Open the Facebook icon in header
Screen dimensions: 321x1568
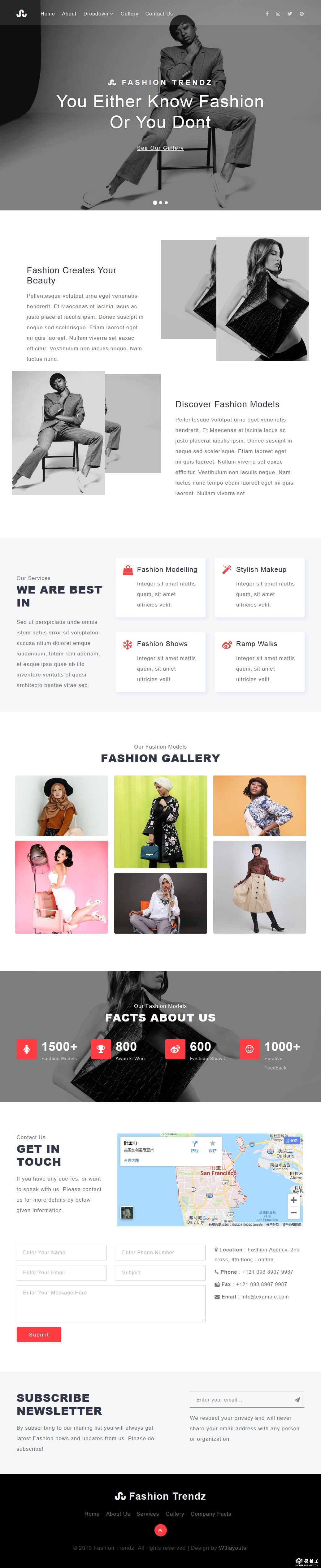[x=267, y=13]
